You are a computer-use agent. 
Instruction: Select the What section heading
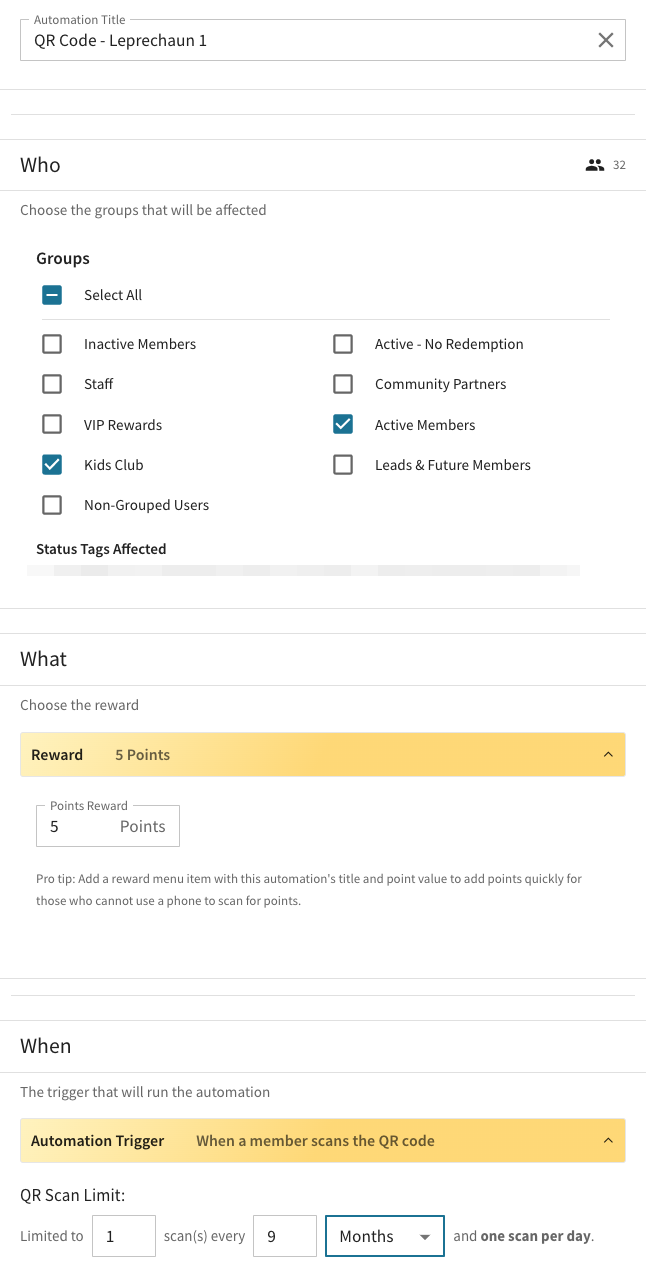(x=44, y=659)
